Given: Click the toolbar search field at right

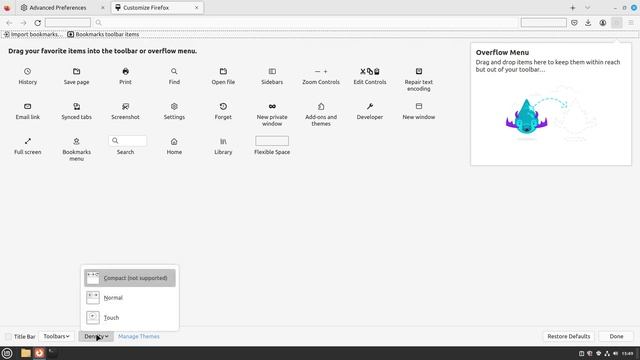Looking at the screenshot, I should (x=544, y=23).
